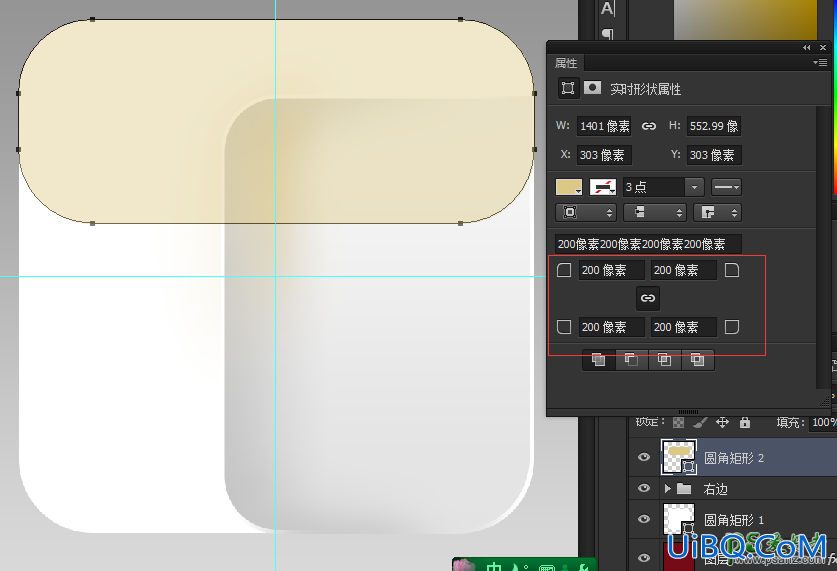Click the top-right corner radius icon

[732, 270]
